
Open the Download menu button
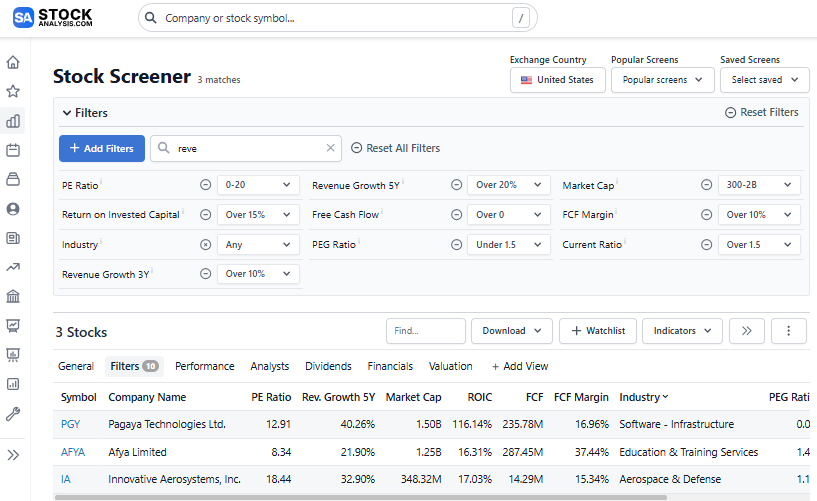coord(512,331)
